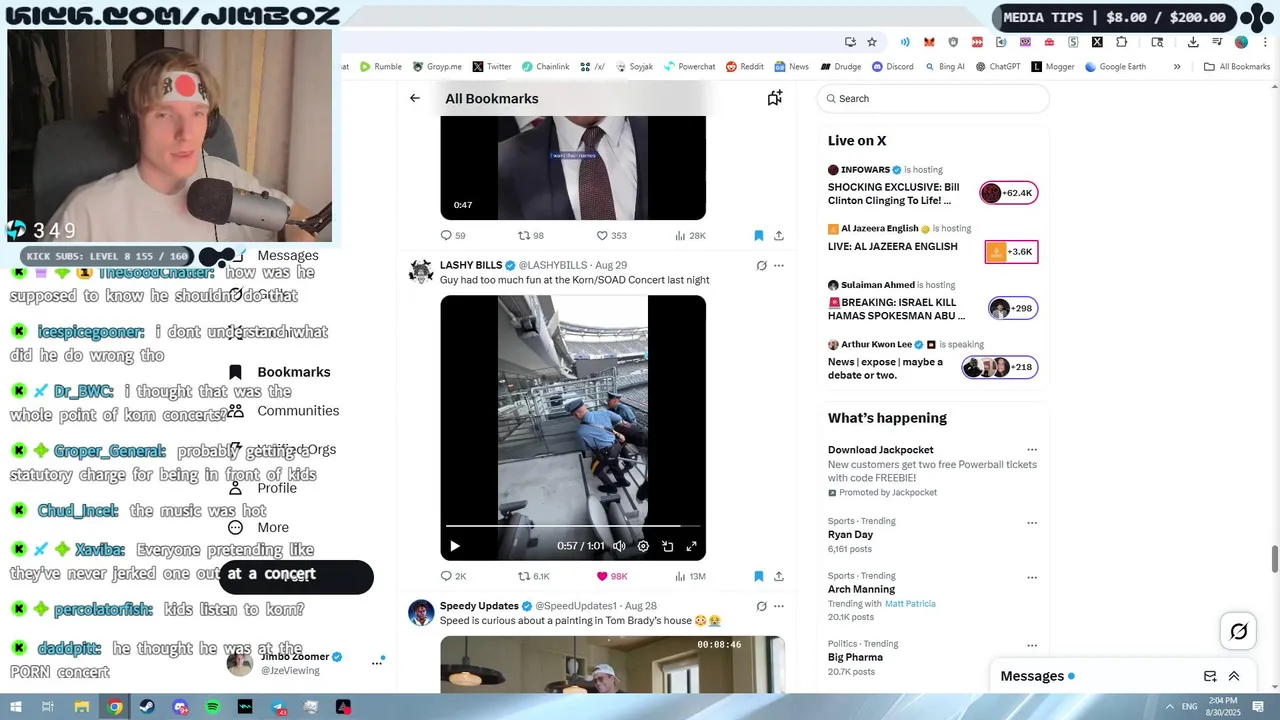Image resolution: width=1280 pixels, height=720 pixels.
Task: Open Grok icon on Speedy Updates post
Action: pos(761,606)
